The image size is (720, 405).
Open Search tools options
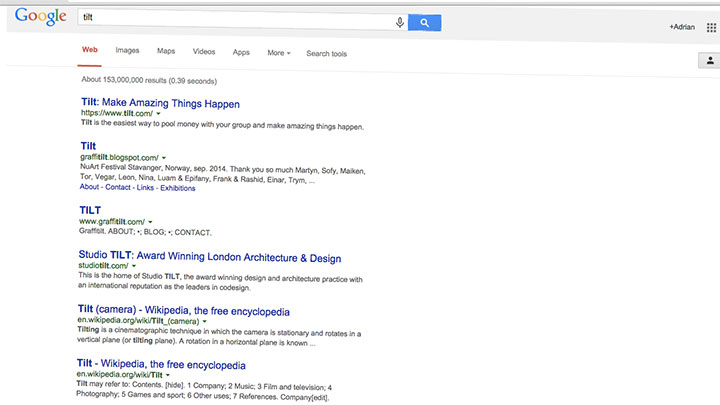click(x=326, y=54)
